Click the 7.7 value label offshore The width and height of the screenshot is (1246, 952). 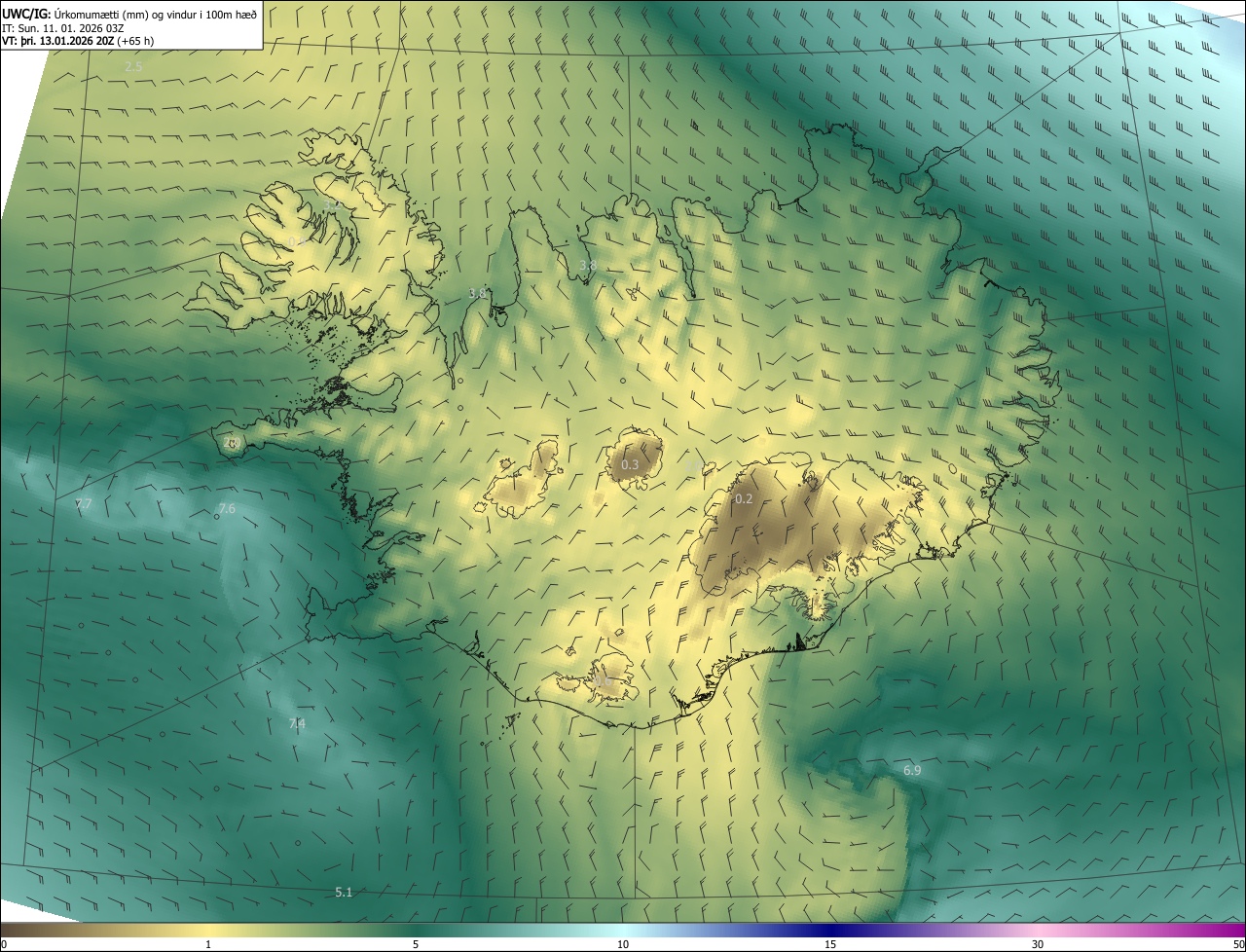(x=83, y=503)
